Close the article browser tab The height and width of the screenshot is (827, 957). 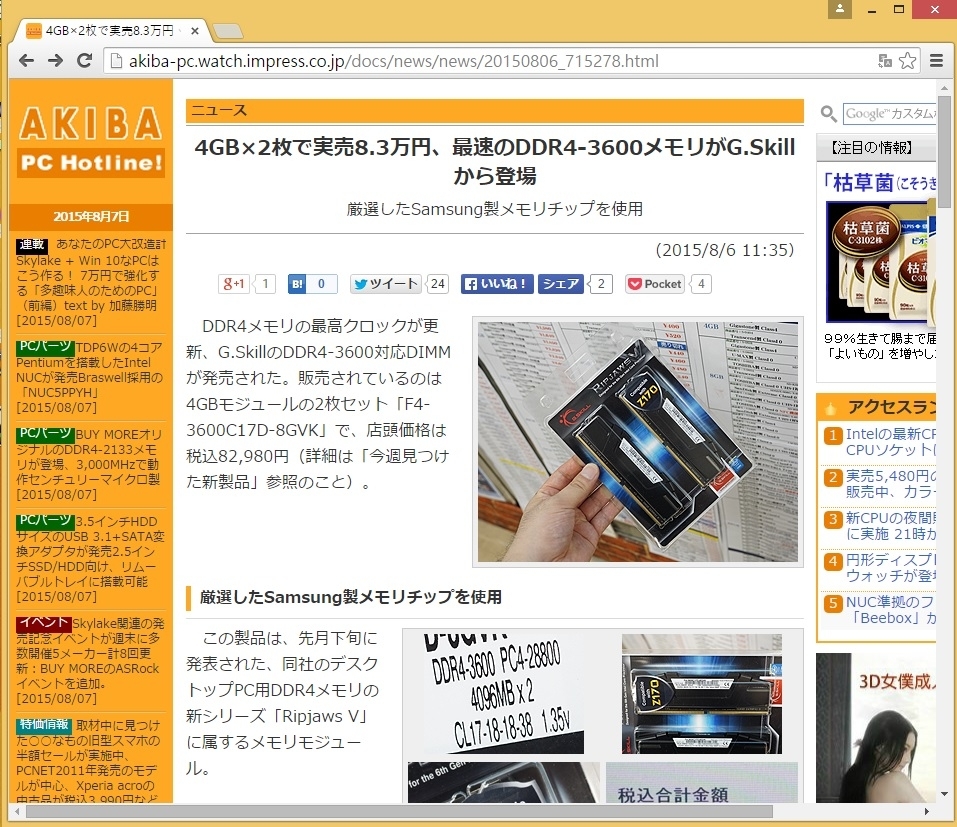coord(195,31)
